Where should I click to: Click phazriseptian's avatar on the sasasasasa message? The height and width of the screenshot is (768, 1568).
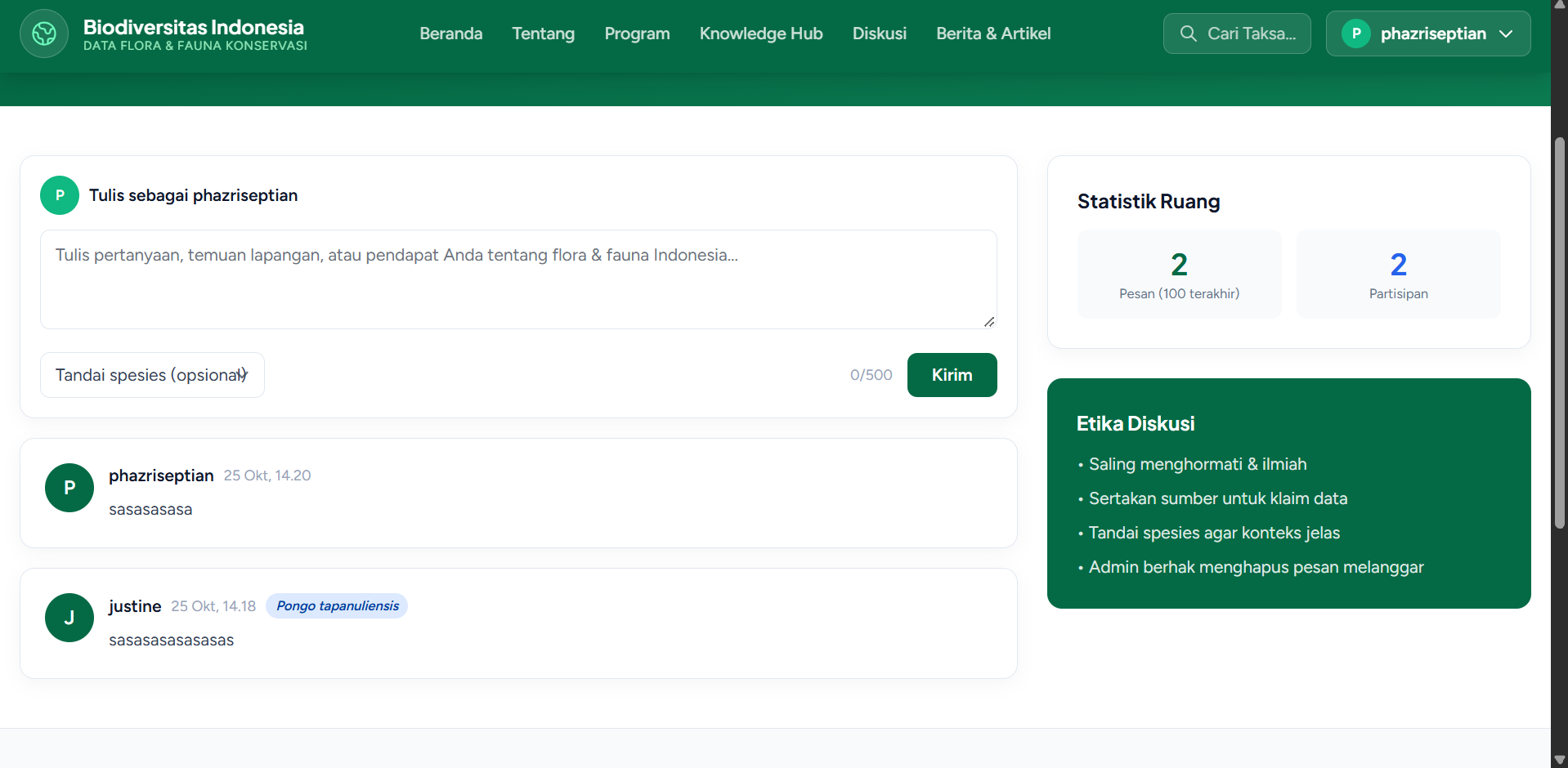pyautogui.click(x=69, y=488)
